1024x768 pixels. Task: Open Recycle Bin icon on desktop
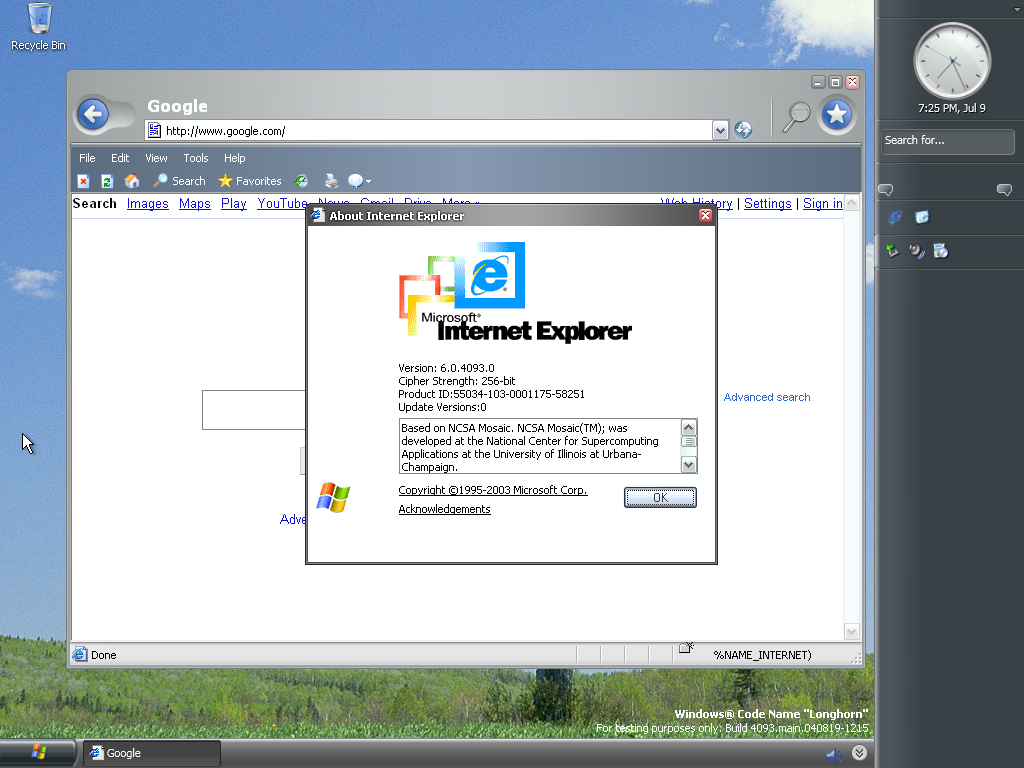39,27
